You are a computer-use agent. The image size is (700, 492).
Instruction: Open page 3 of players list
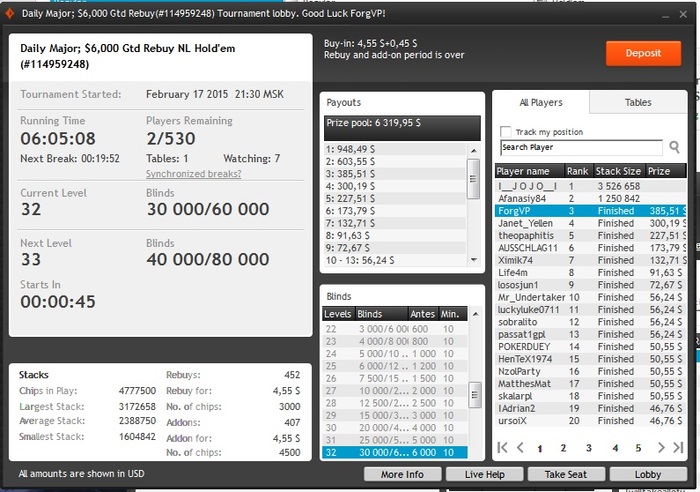(588, 448)
